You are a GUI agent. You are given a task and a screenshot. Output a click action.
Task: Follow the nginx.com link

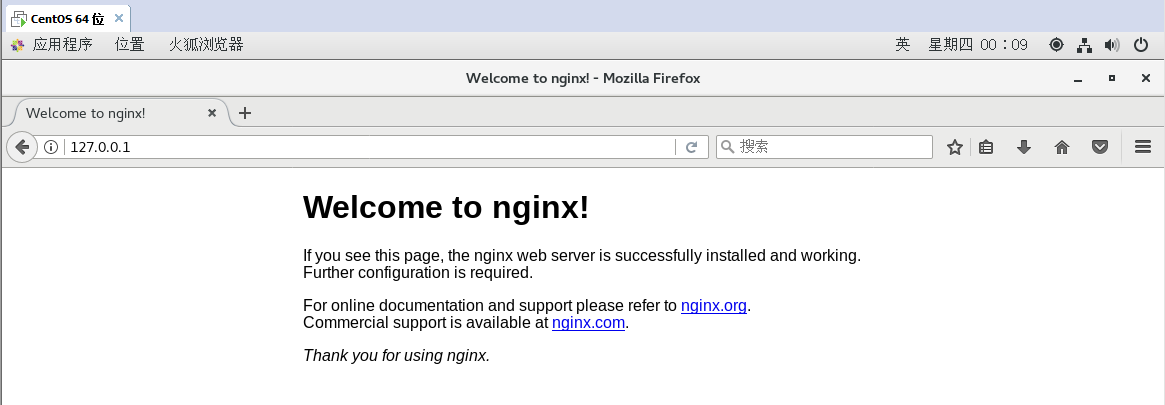click(588, 322)
